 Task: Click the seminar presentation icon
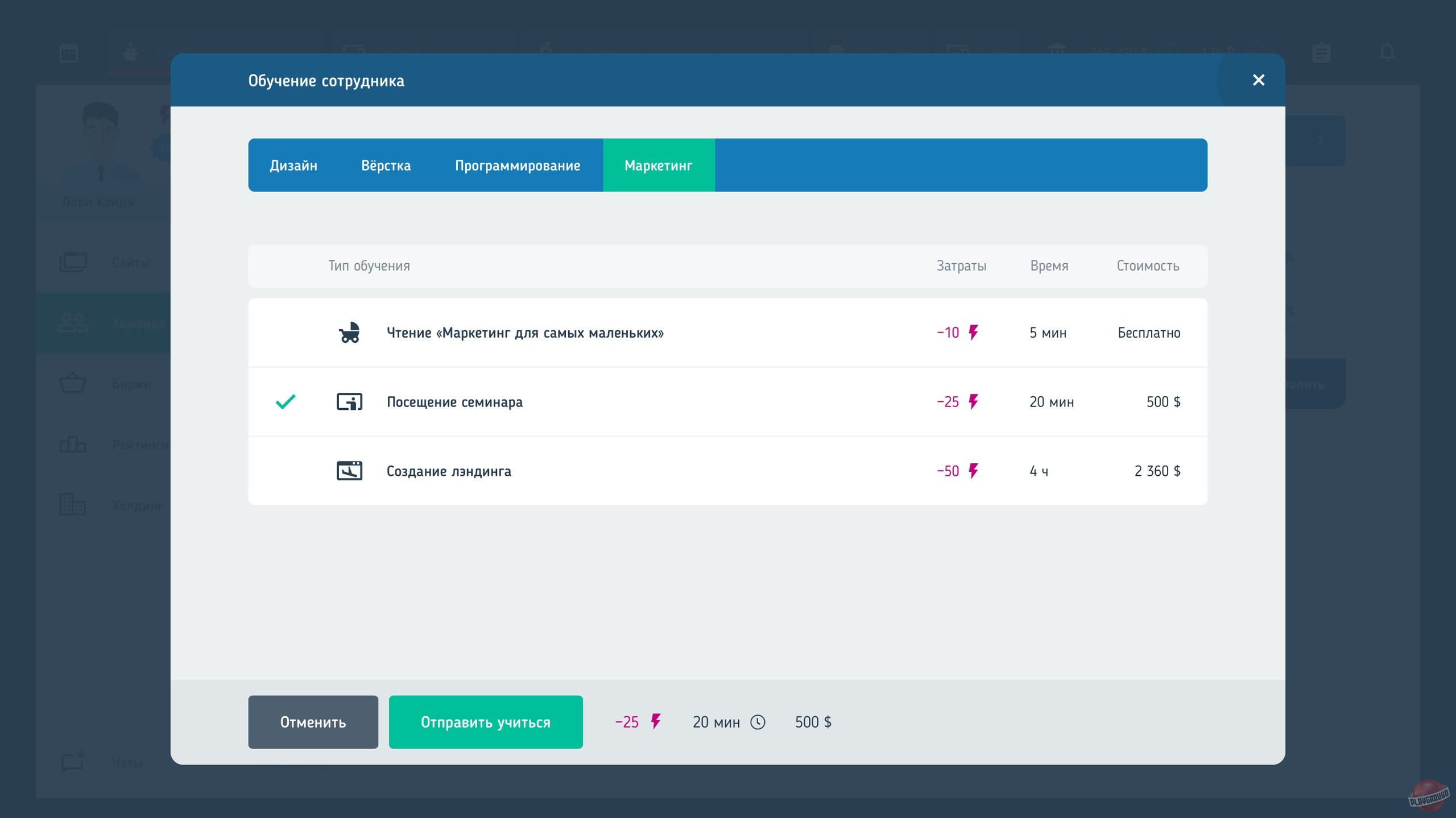tap(349, 402)
